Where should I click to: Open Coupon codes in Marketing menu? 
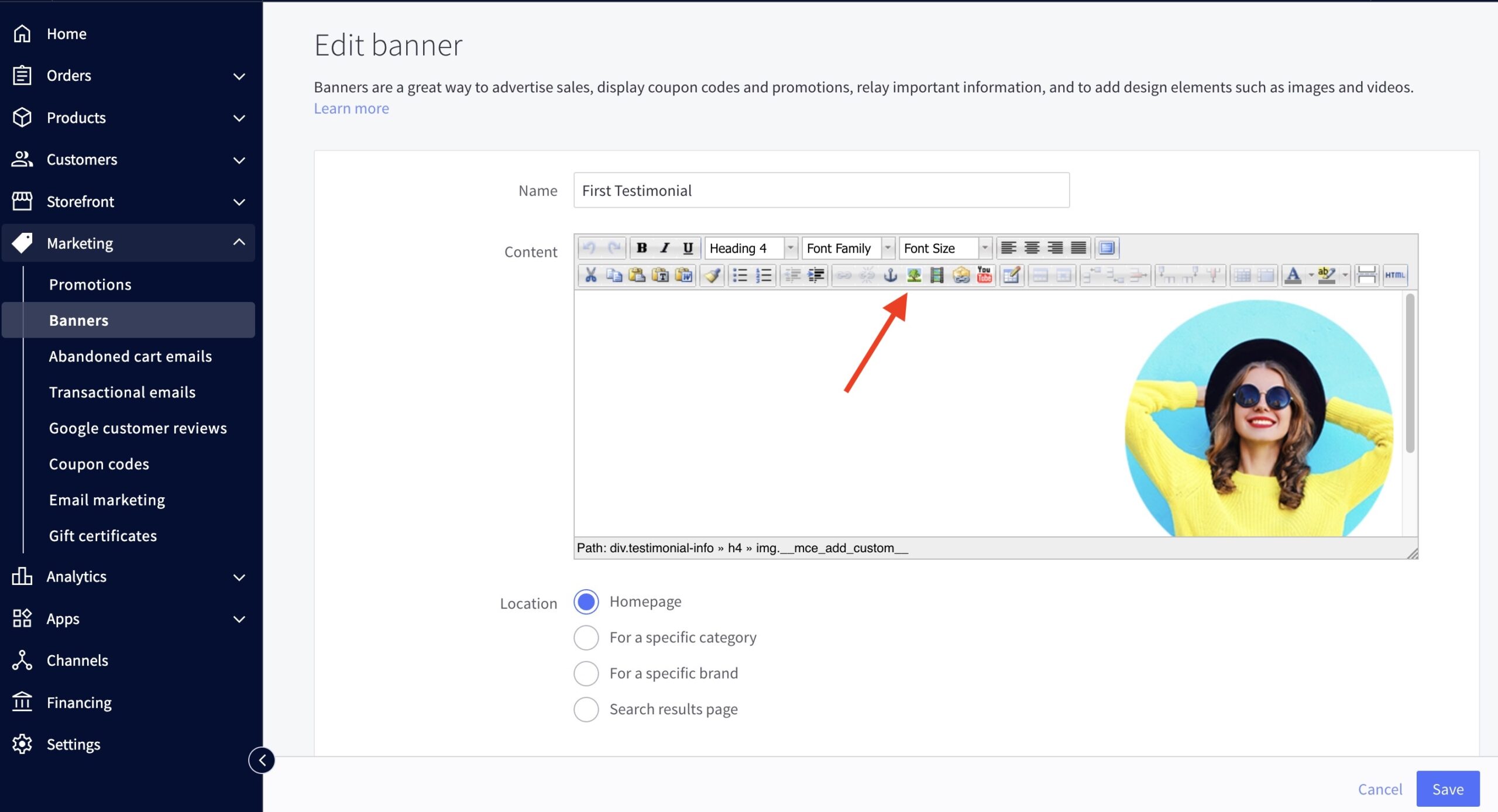[x=99, y=464]
